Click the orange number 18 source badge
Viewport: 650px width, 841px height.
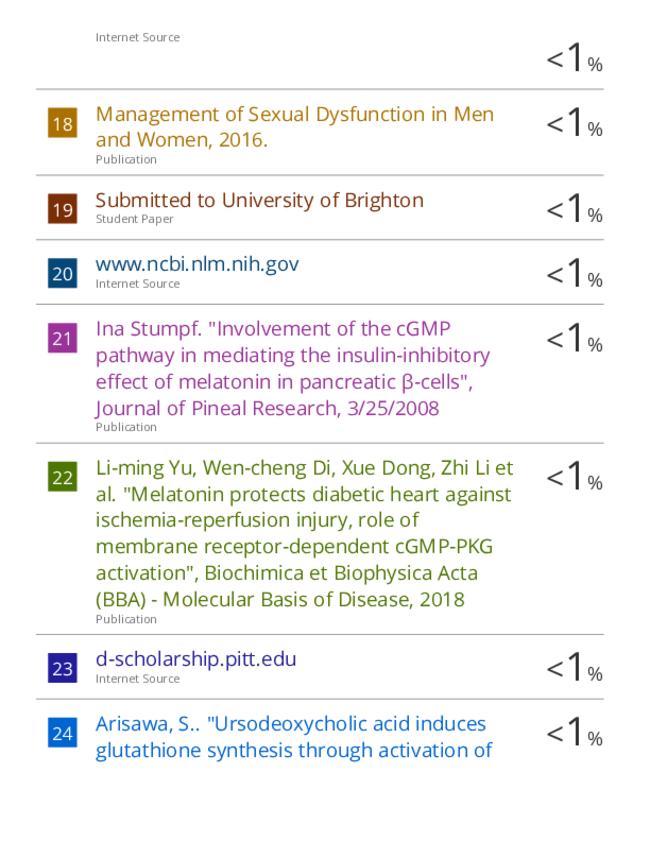62,124
